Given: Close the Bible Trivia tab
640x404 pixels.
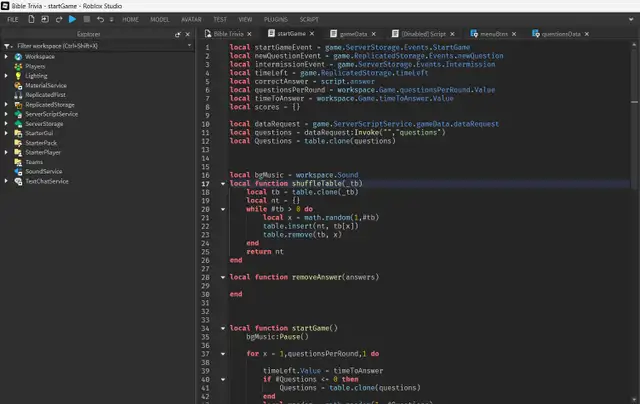Looking at the screenshot, I should click(x=249, y=34).
